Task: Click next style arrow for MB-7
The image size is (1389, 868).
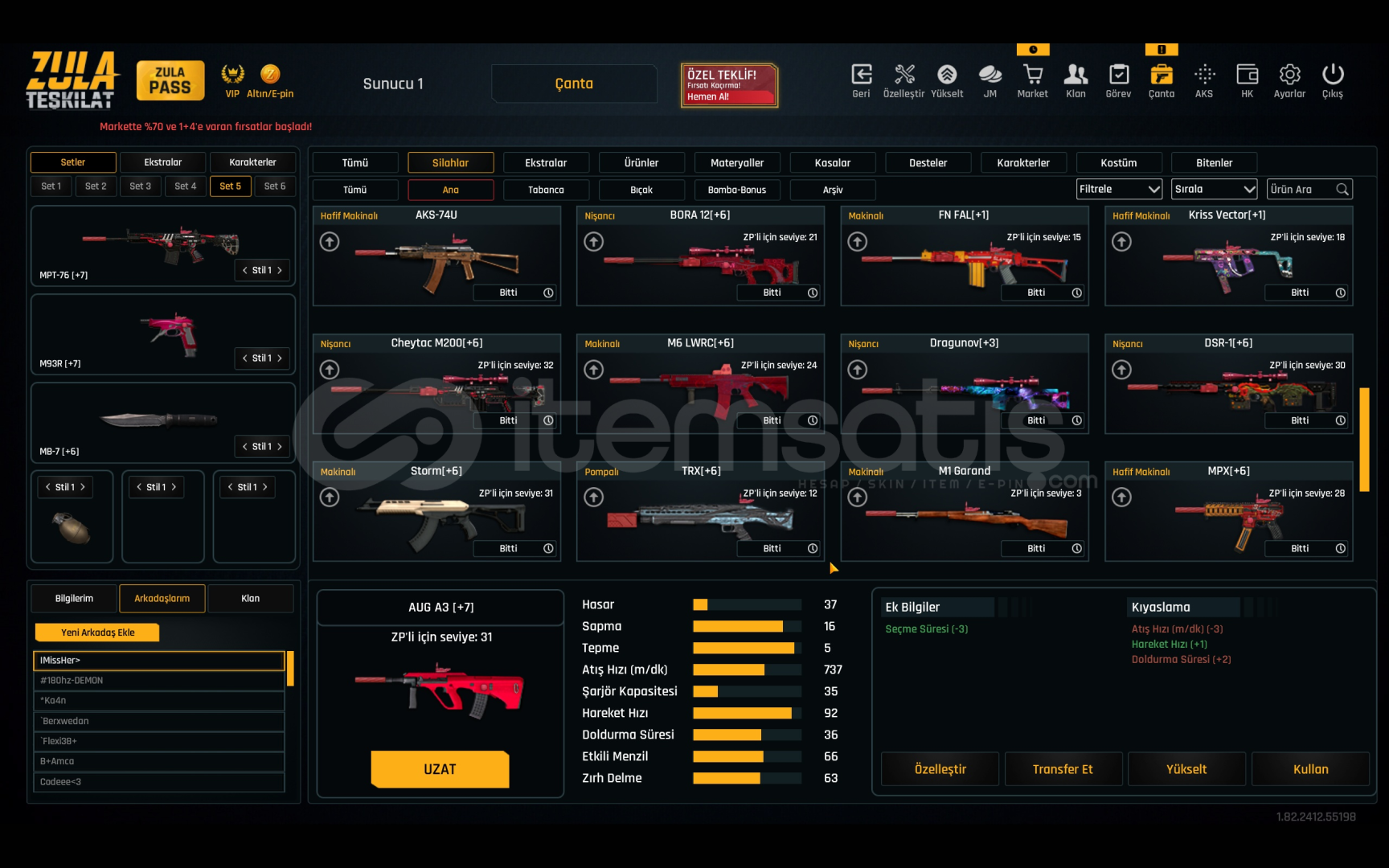Action: (x=280, y=446)
